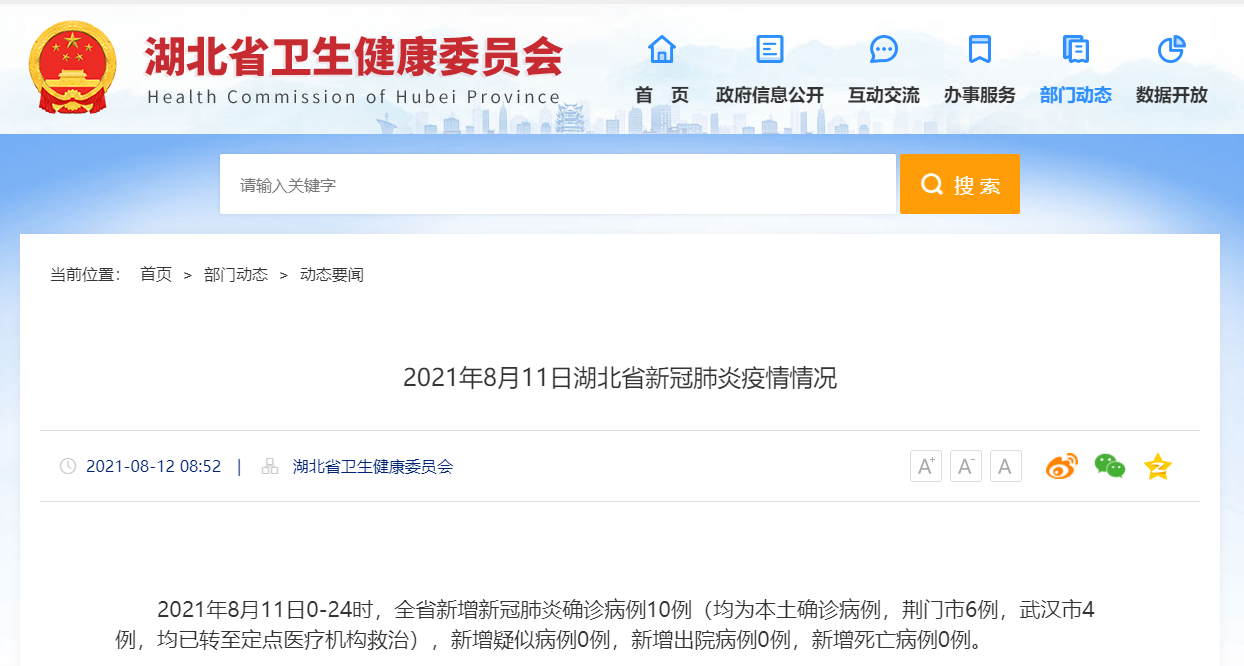The height and width of the screenshot is (666, 1244).
Task: Open the 互动交流 menu item
Action: (884, 95)
